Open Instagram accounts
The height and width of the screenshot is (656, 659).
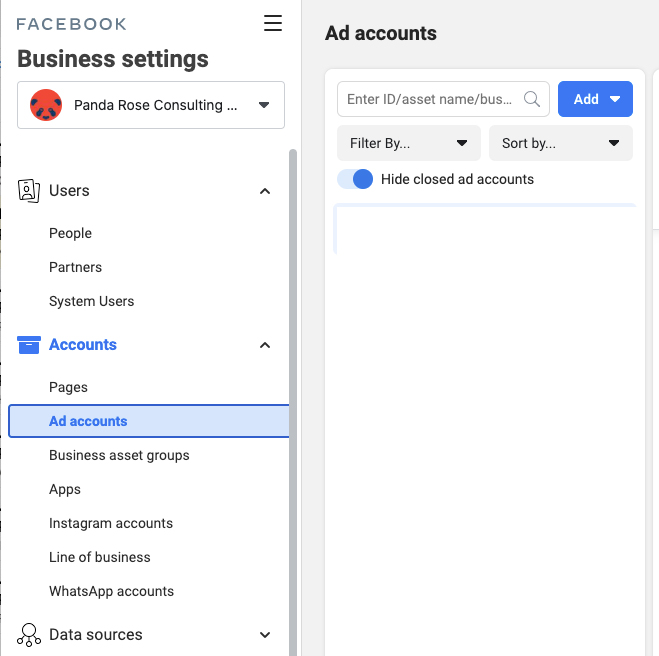111,523
